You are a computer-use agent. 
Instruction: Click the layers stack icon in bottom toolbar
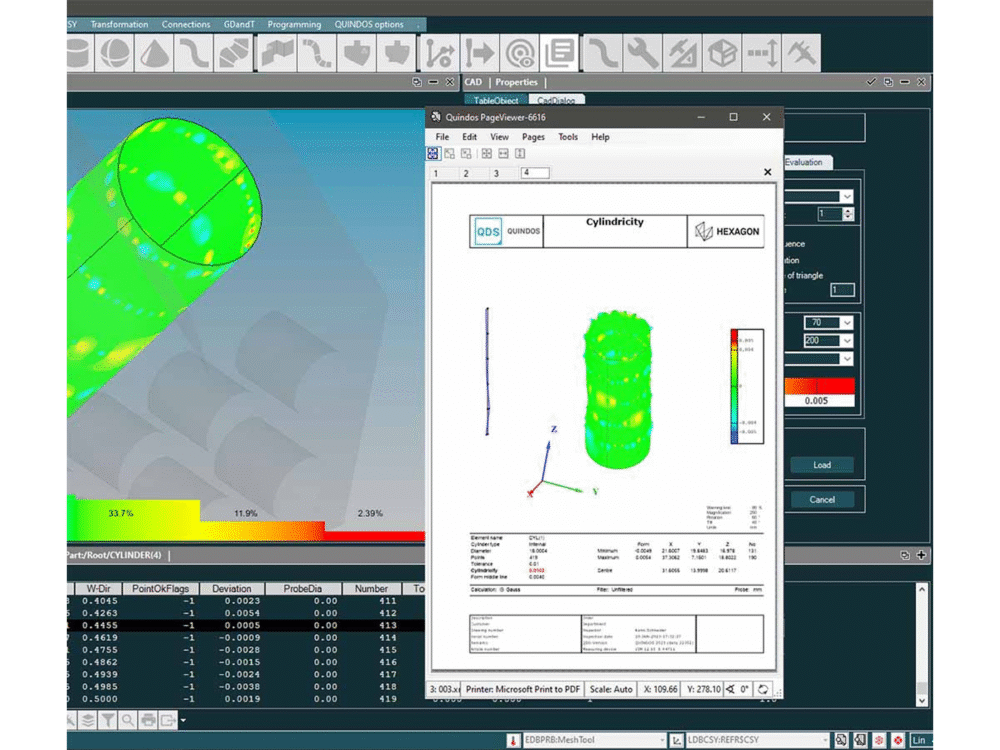(x=88, y=720)
